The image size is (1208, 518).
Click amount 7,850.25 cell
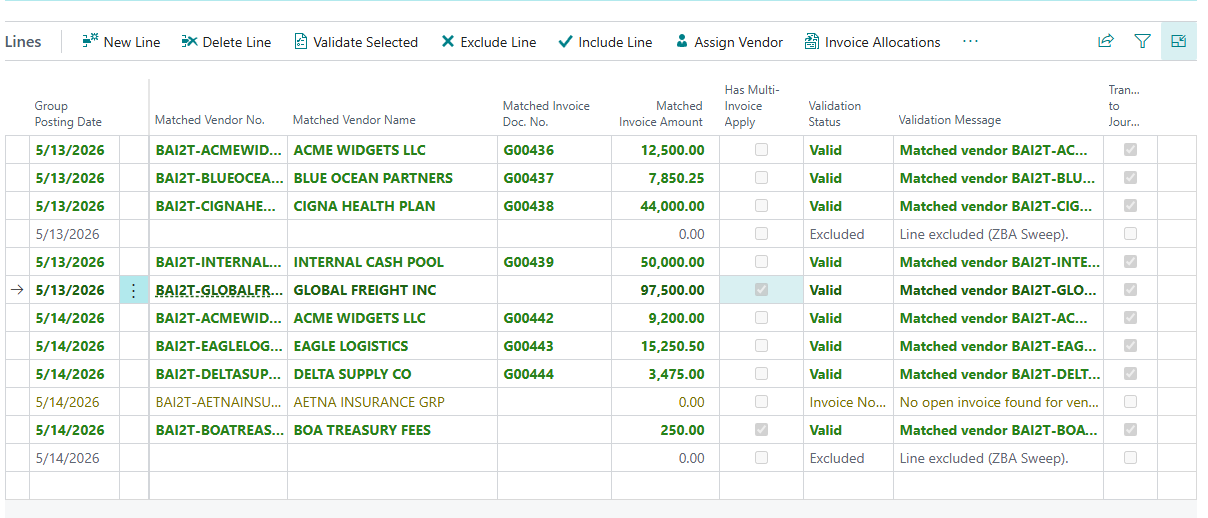(x=665, y=178)
